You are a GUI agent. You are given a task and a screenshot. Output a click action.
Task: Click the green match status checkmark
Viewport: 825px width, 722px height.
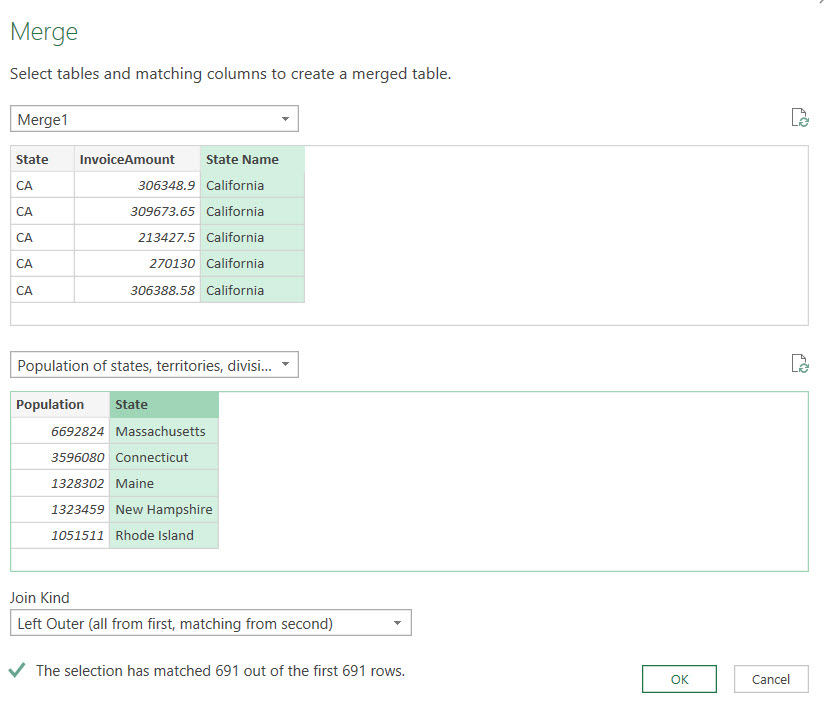[17, 671]
